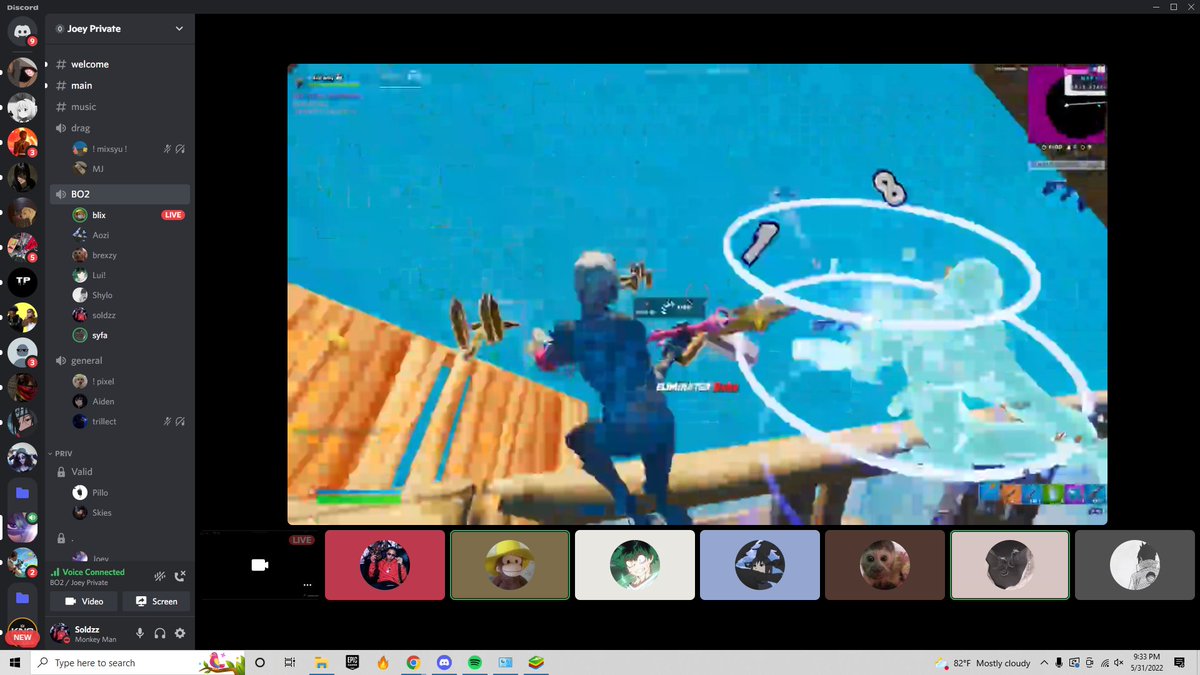1200x675 pixels.
Task: Disconnect from the voice call
Action: pyautogui.click(x=180, y=576)
